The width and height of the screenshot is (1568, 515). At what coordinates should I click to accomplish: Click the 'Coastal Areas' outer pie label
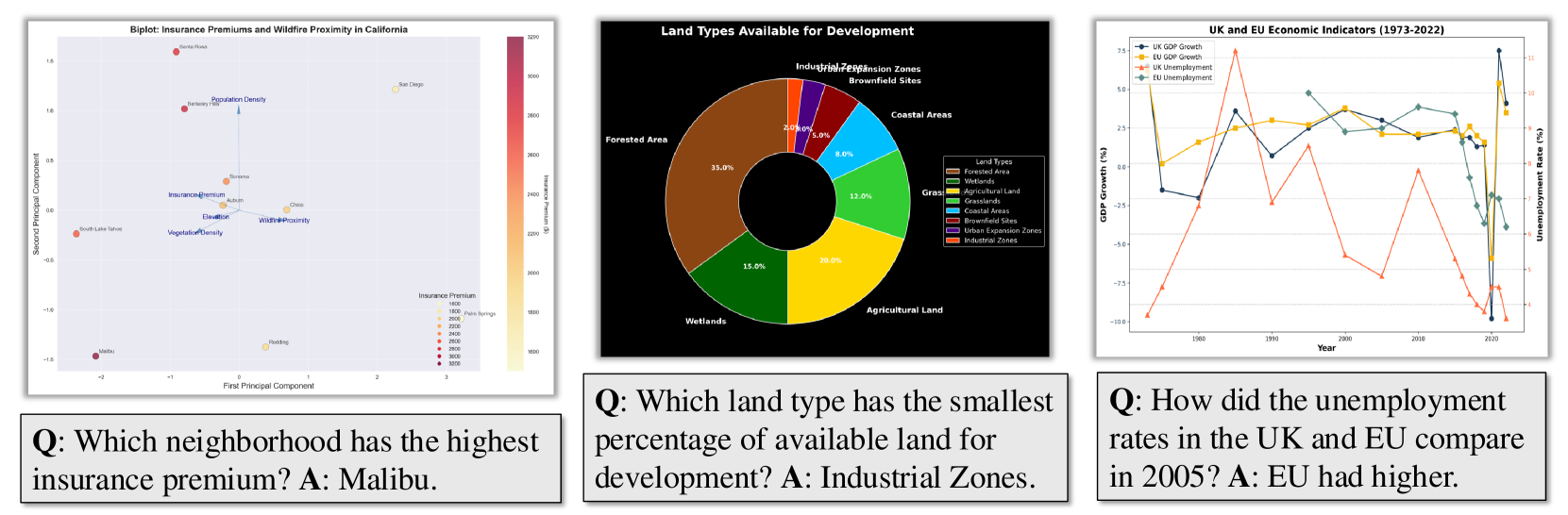(921, 115)
